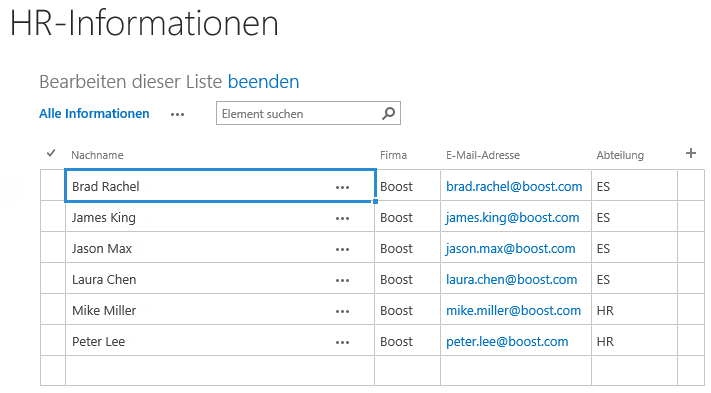Toggle the select-all checkmark in header

click(51, 153)
